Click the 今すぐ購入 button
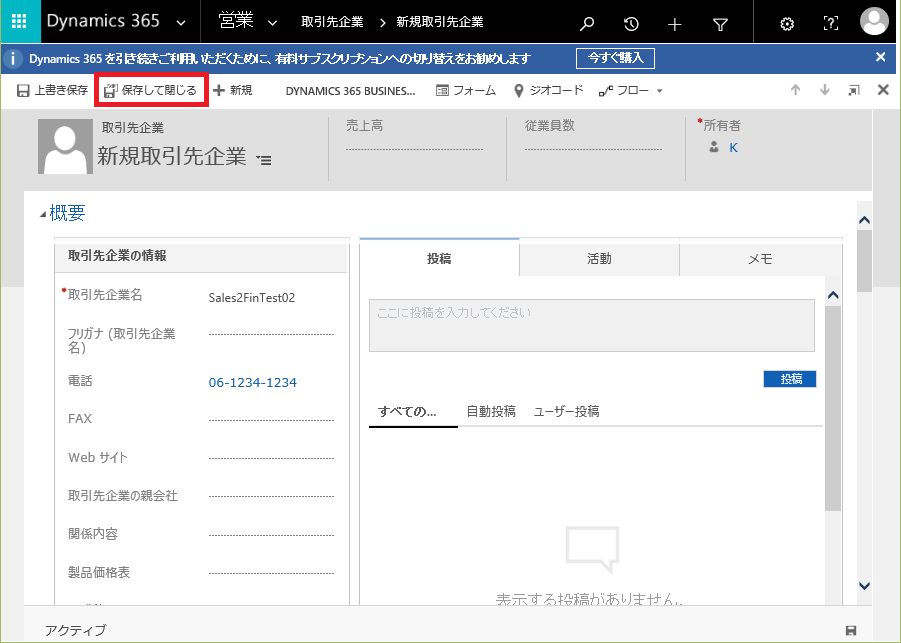 click(x=615, y=58)
